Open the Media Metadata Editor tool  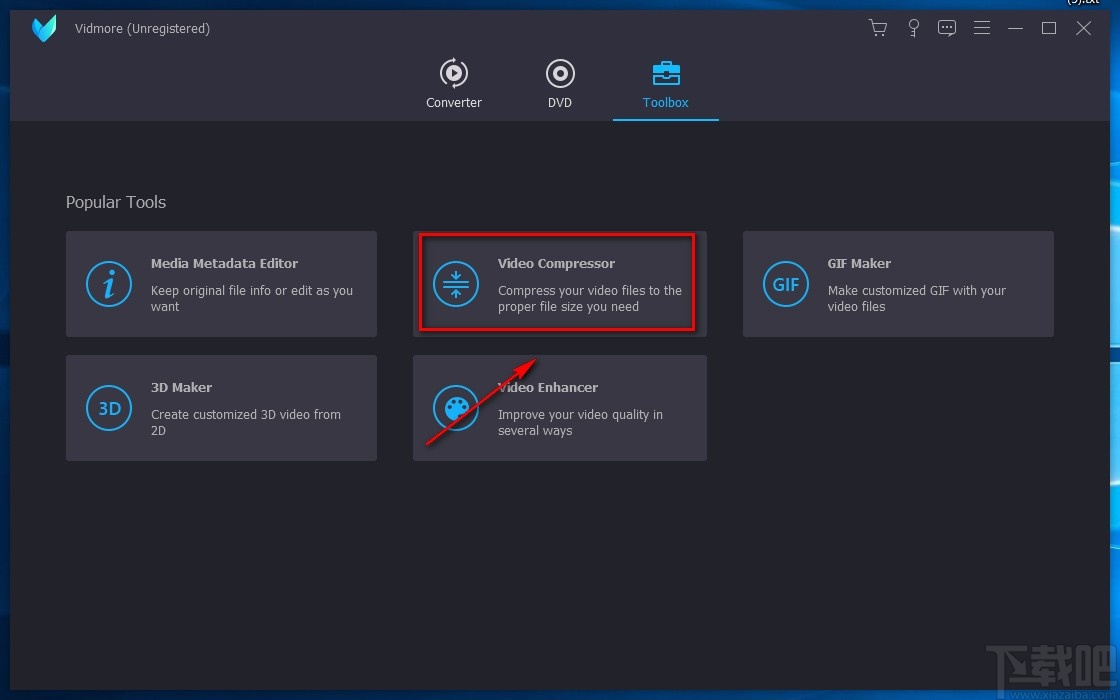click(221, 284)
